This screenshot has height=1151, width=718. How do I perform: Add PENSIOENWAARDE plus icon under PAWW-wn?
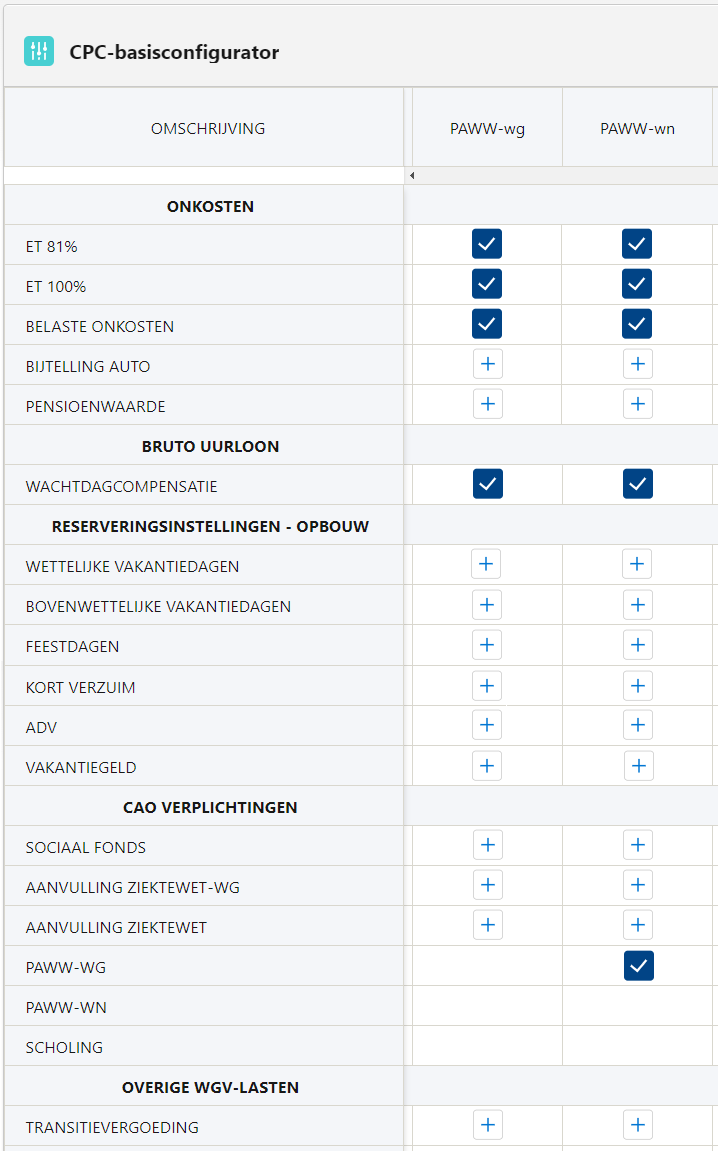637,404
